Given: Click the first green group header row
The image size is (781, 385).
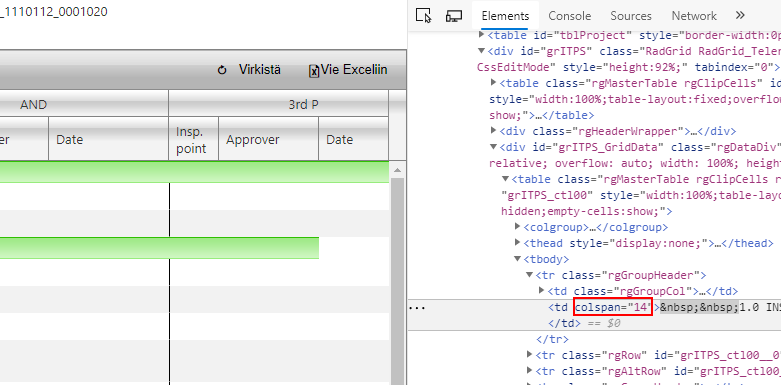Looking at the screenshot, I should pos(194,172).
